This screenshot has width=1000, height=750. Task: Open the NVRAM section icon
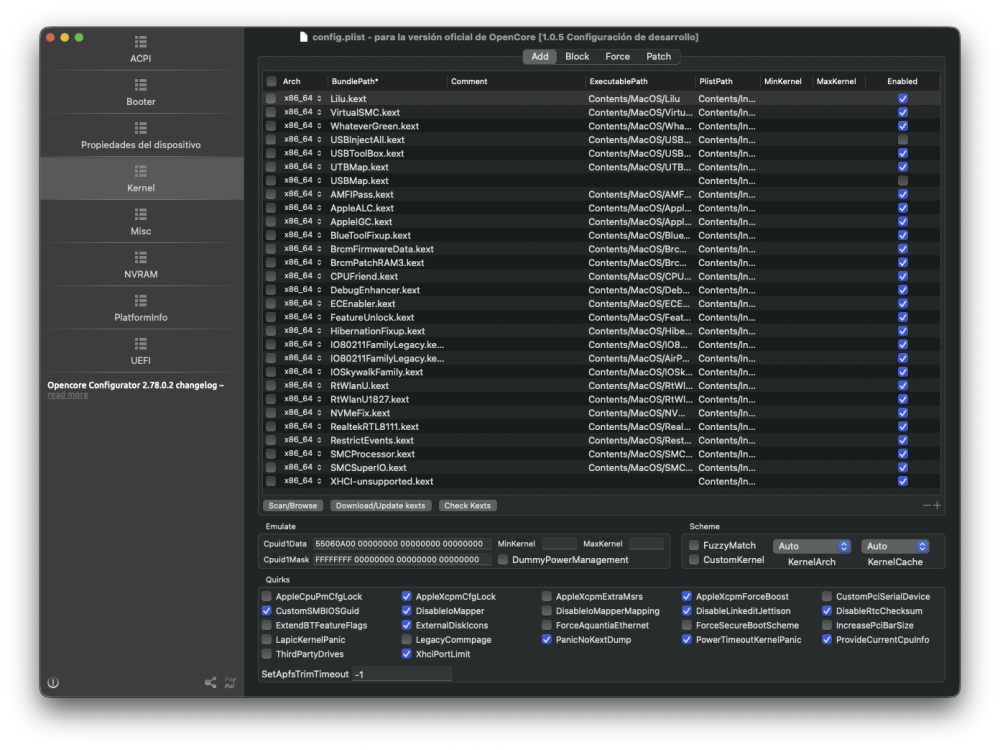point(141,258)
